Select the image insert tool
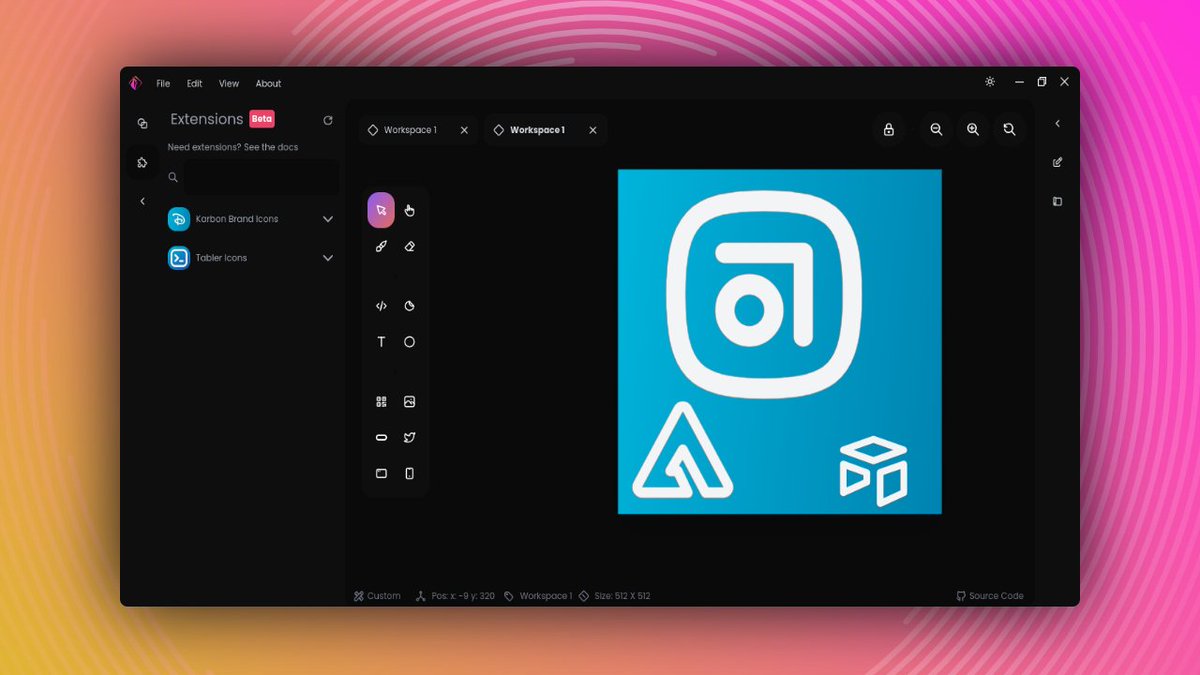Viewport: 1200px width, 675px height. pyautogui.click(x=410, y=402)
